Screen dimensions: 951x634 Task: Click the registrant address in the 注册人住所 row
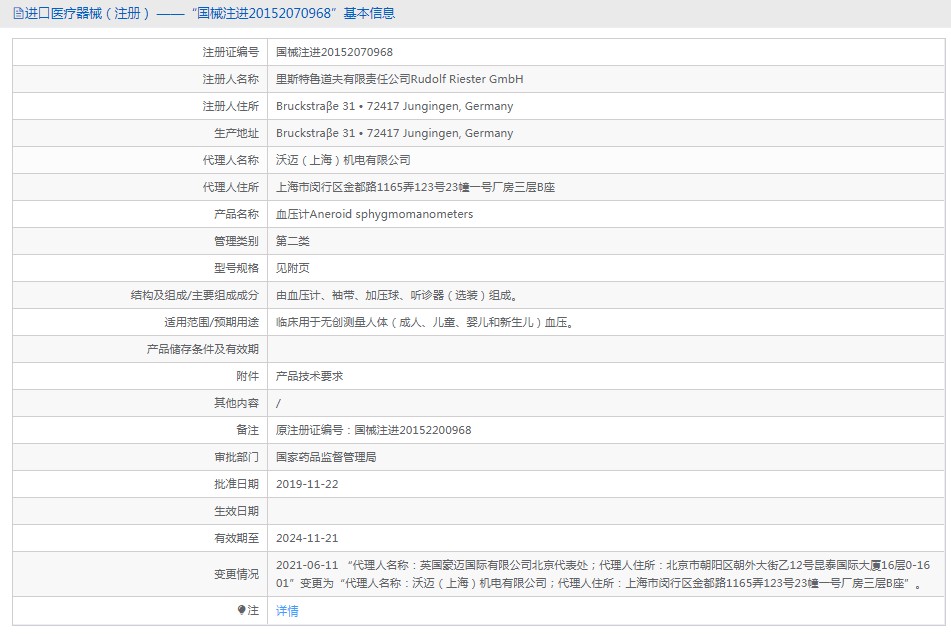coord(394,106)
